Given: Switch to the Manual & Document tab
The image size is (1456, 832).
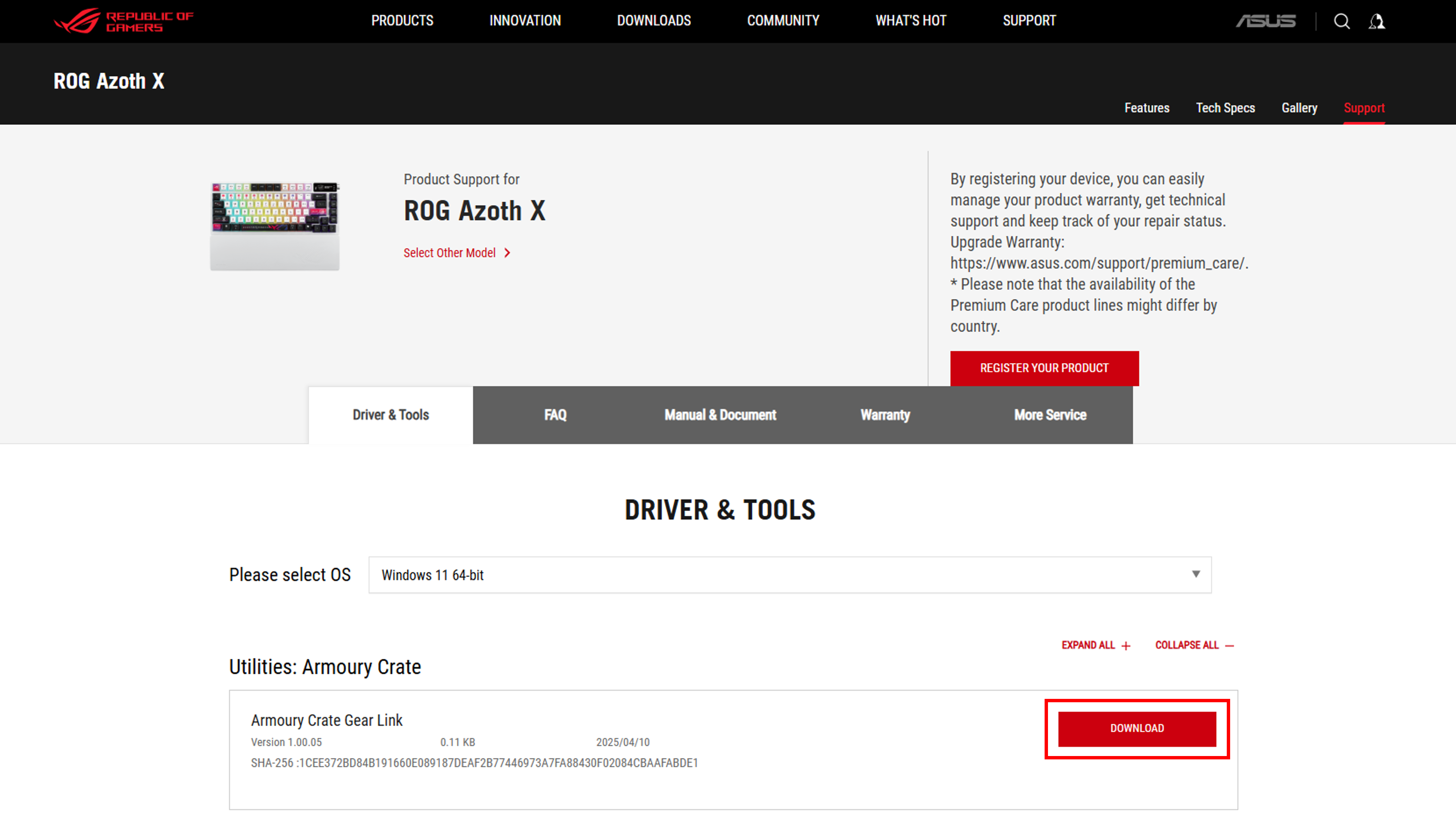Looking at the screenshot, I should (720, 415).
